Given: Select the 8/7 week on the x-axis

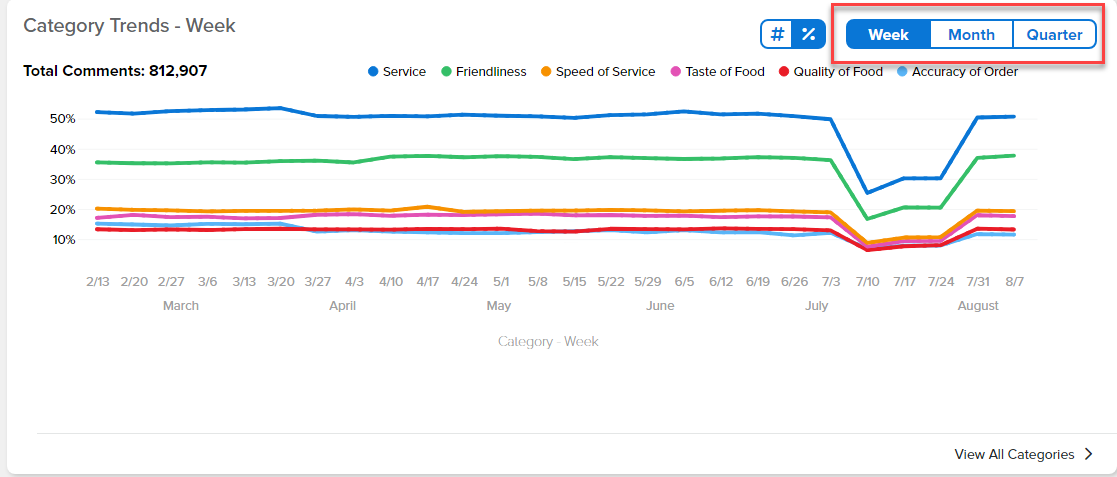Looking at the screenshot, I should click(x=1014, y=282).
